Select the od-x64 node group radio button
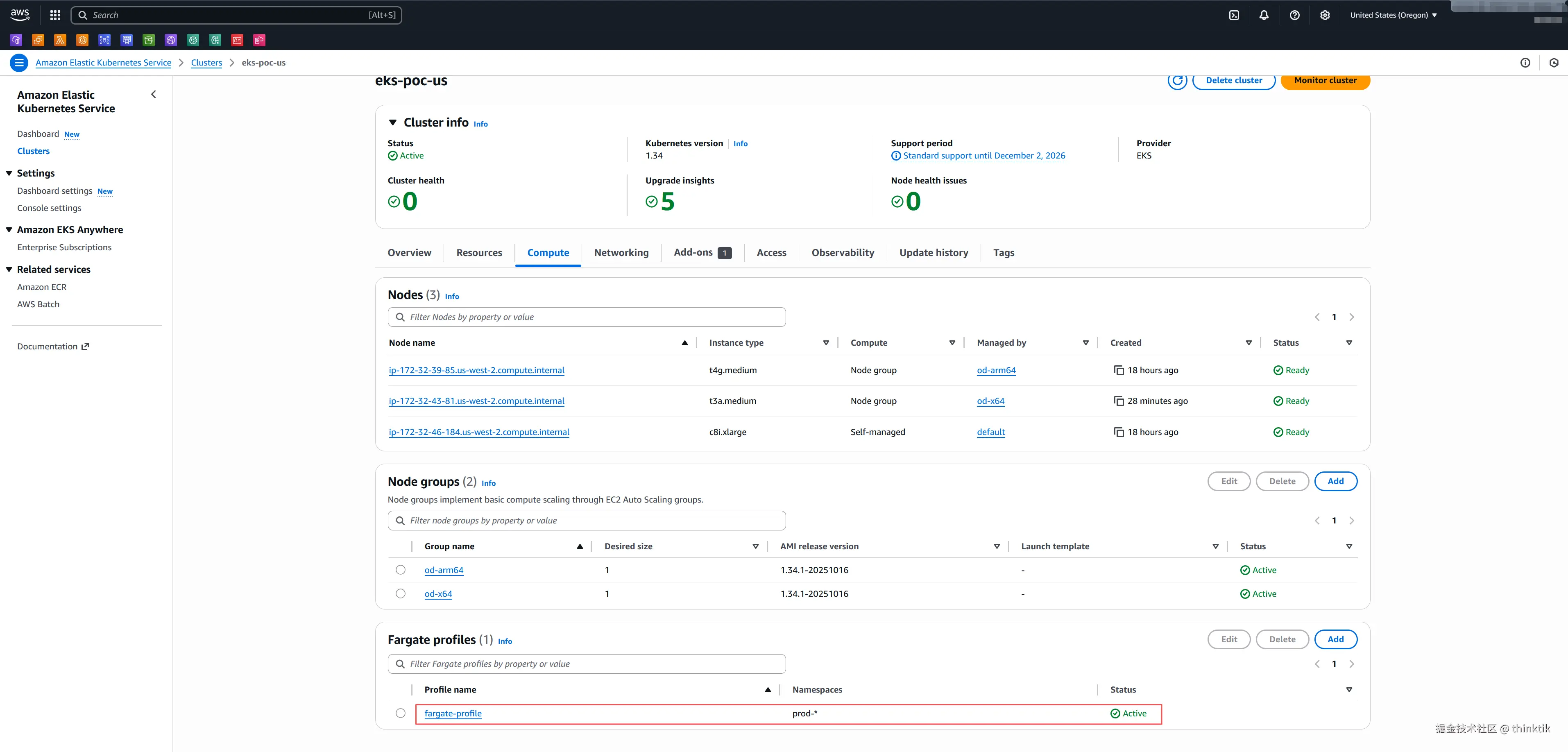 click(400, 594)
